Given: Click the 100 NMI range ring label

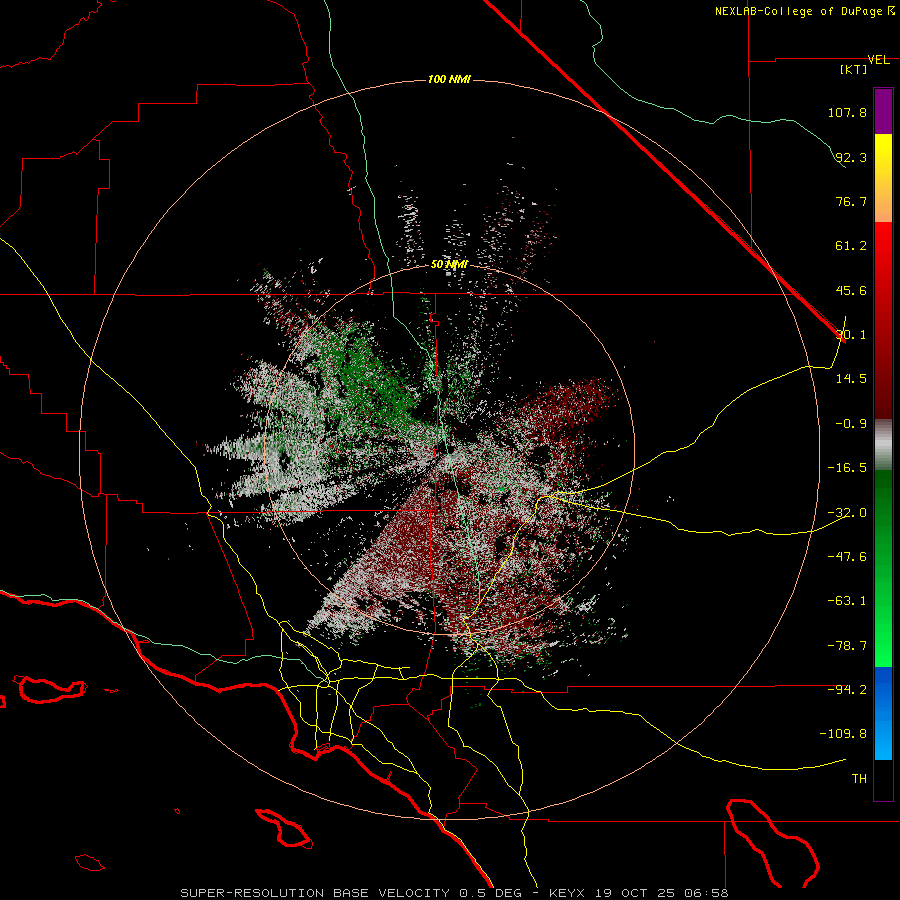Looking at the screenshot, I should click(449, 79).
